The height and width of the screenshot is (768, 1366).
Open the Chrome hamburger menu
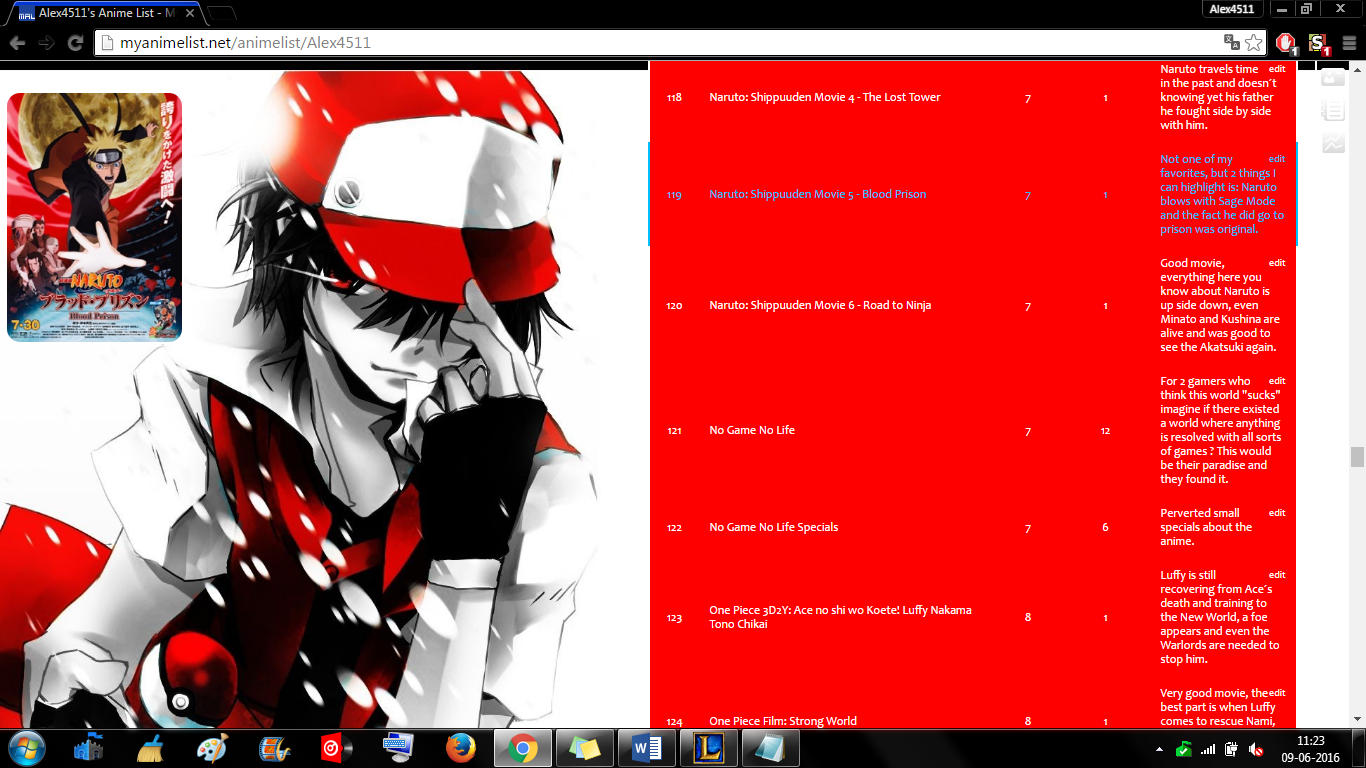point(1348,43)
